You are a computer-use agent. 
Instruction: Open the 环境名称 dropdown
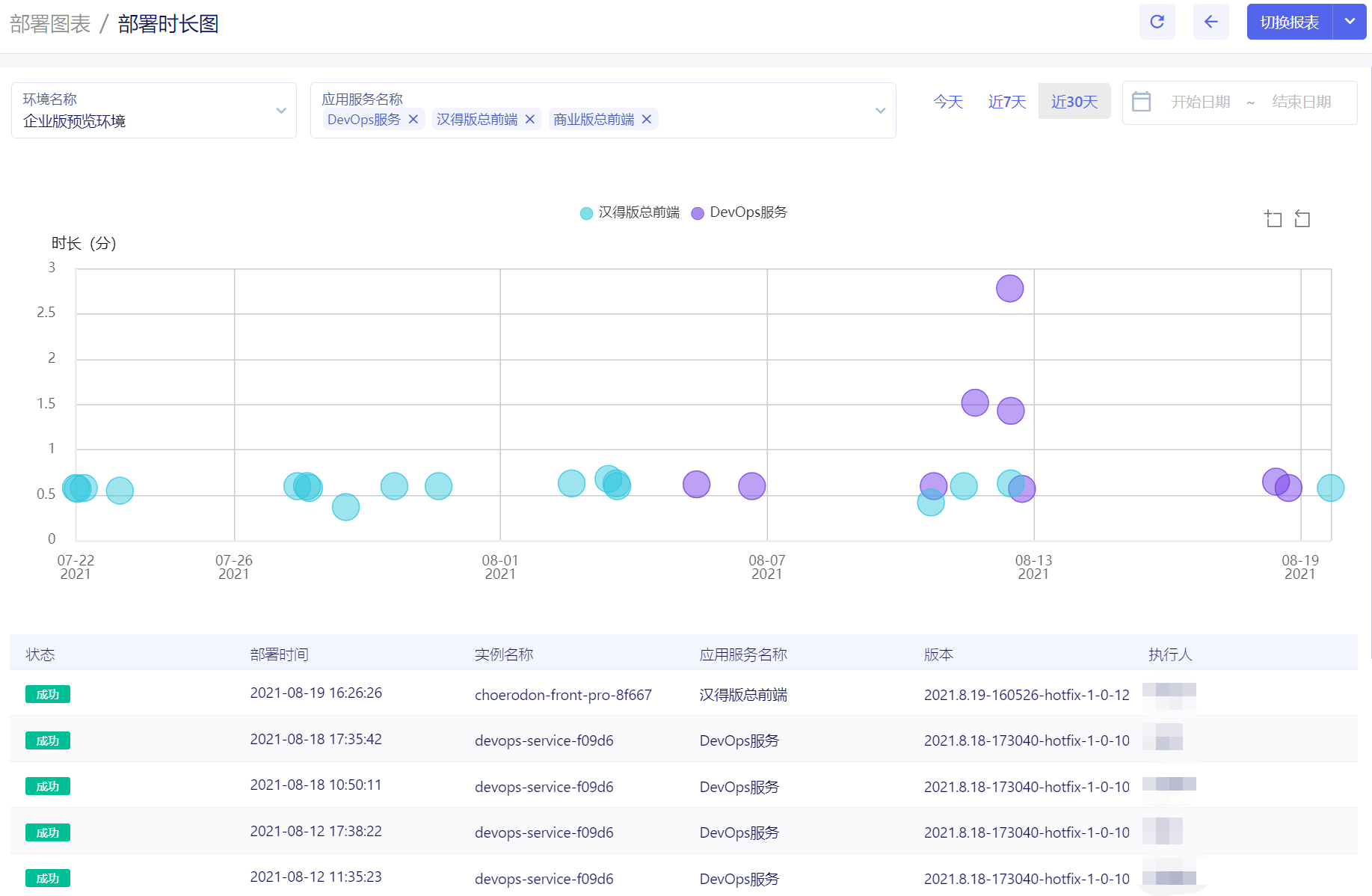pyautogui.click(x=154, y=110)
